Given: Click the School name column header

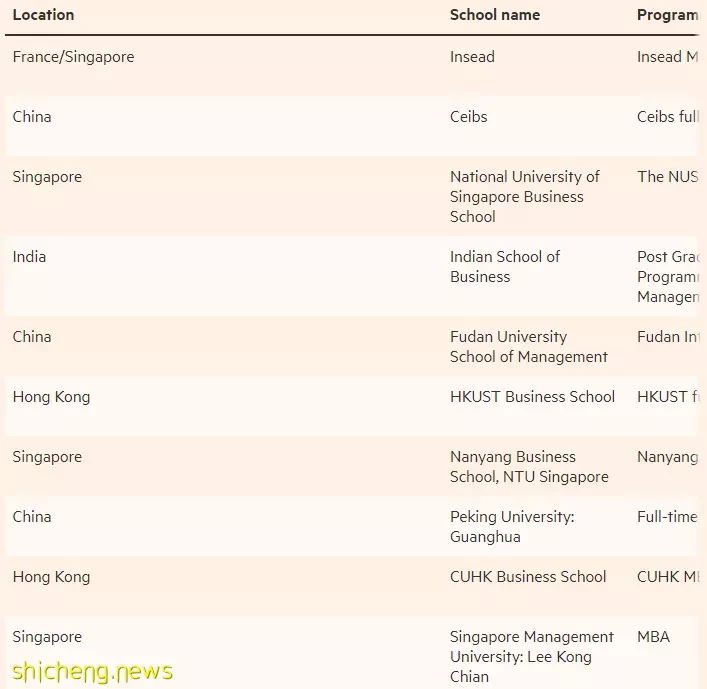Looking at the screenshot, I should pyautogui.click(x=495, y=15).
